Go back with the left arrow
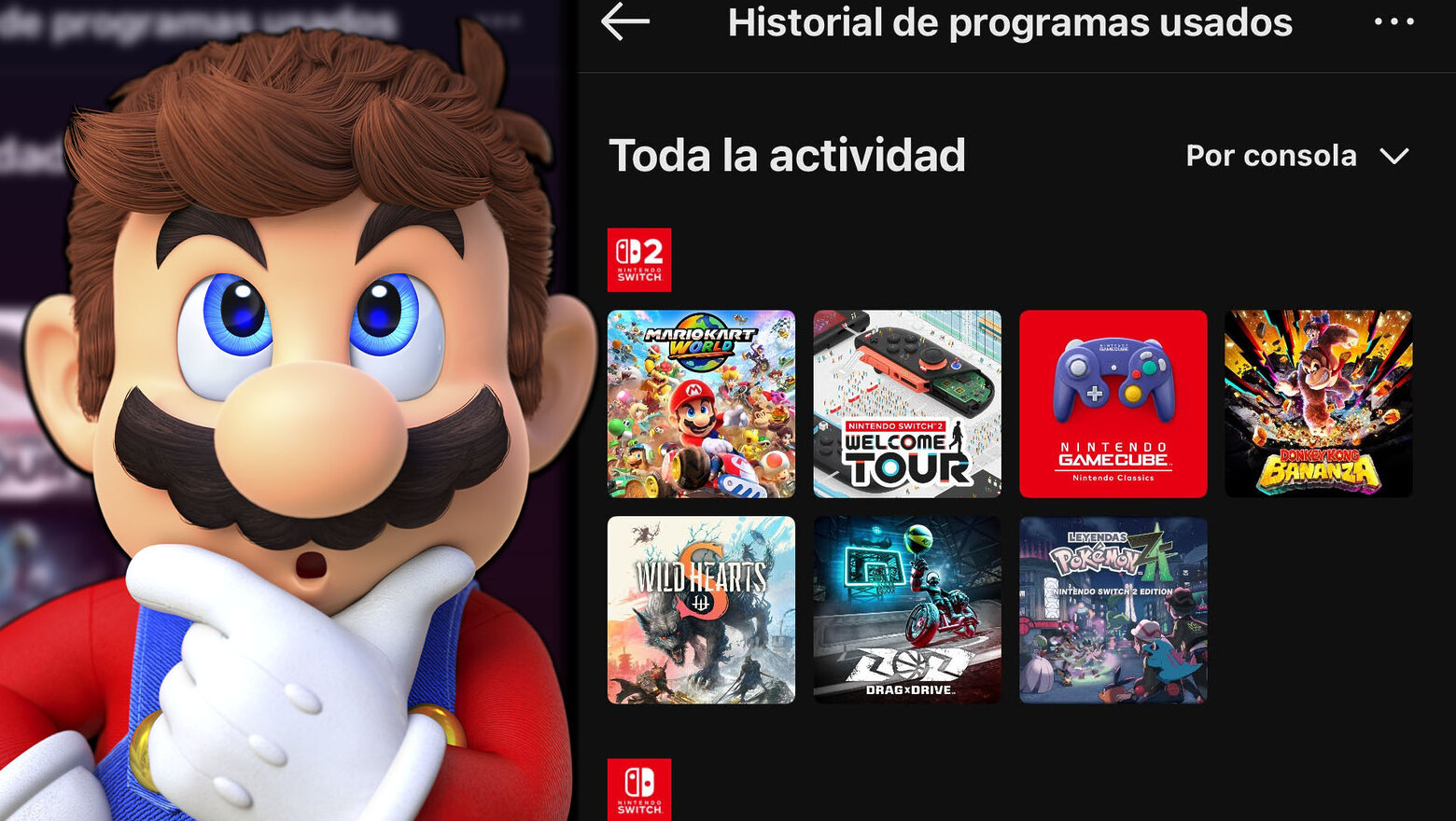The width and height of the screenshot is (1456, 821). [625, 21]
